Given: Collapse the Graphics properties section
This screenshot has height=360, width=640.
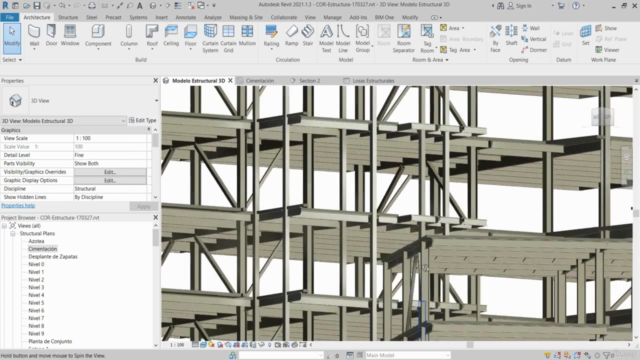Looking at the screenshot, I should [149, 129].
